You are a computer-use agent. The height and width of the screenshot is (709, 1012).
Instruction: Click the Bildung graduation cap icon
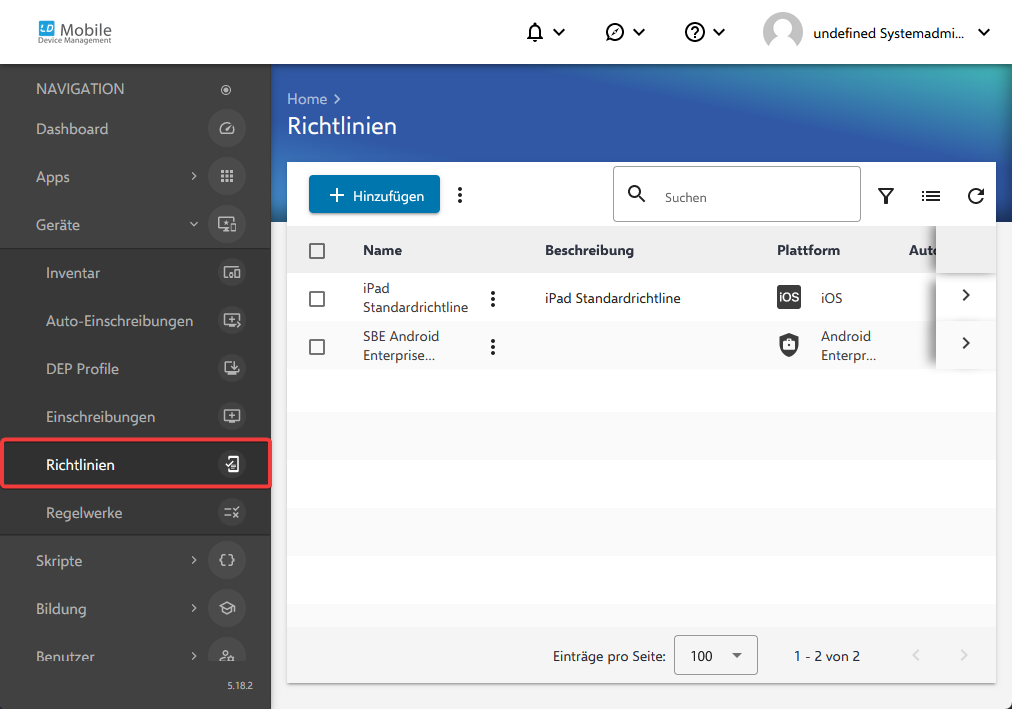pyautogui.click(x=227, y=608)
